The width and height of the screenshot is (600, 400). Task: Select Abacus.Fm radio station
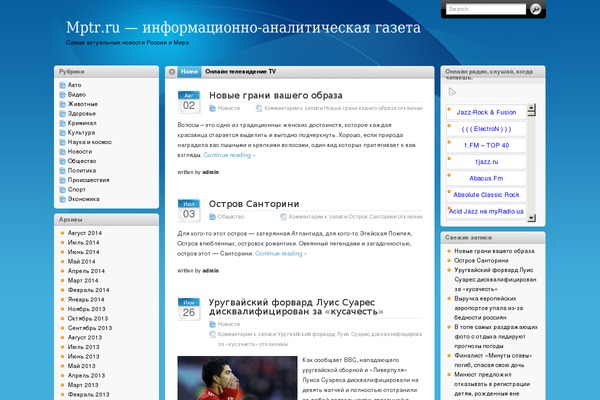(x=486, y=178)
